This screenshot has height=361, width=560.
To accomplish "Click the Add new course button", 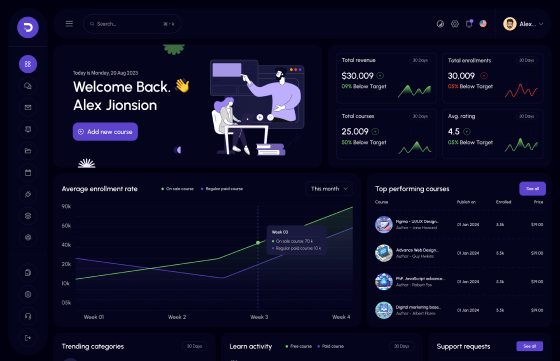I will click(x=105, y=132).
